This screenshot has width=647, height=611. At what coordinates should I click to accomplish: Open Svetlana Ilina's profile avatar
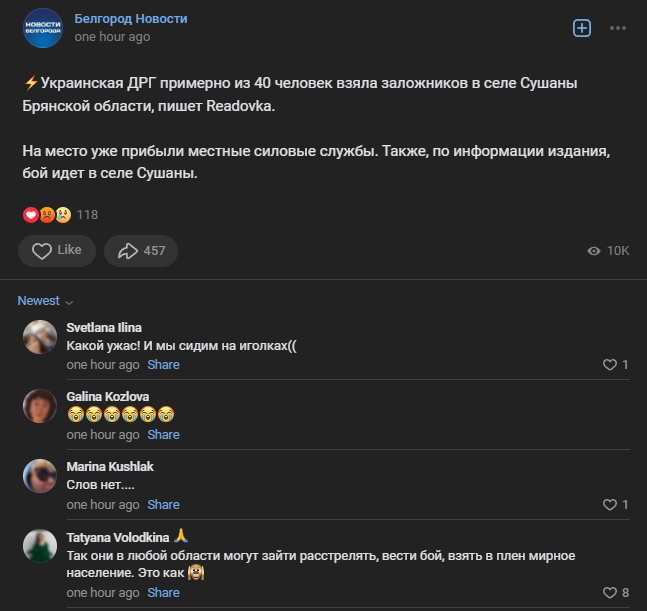[x=39, y=337]
